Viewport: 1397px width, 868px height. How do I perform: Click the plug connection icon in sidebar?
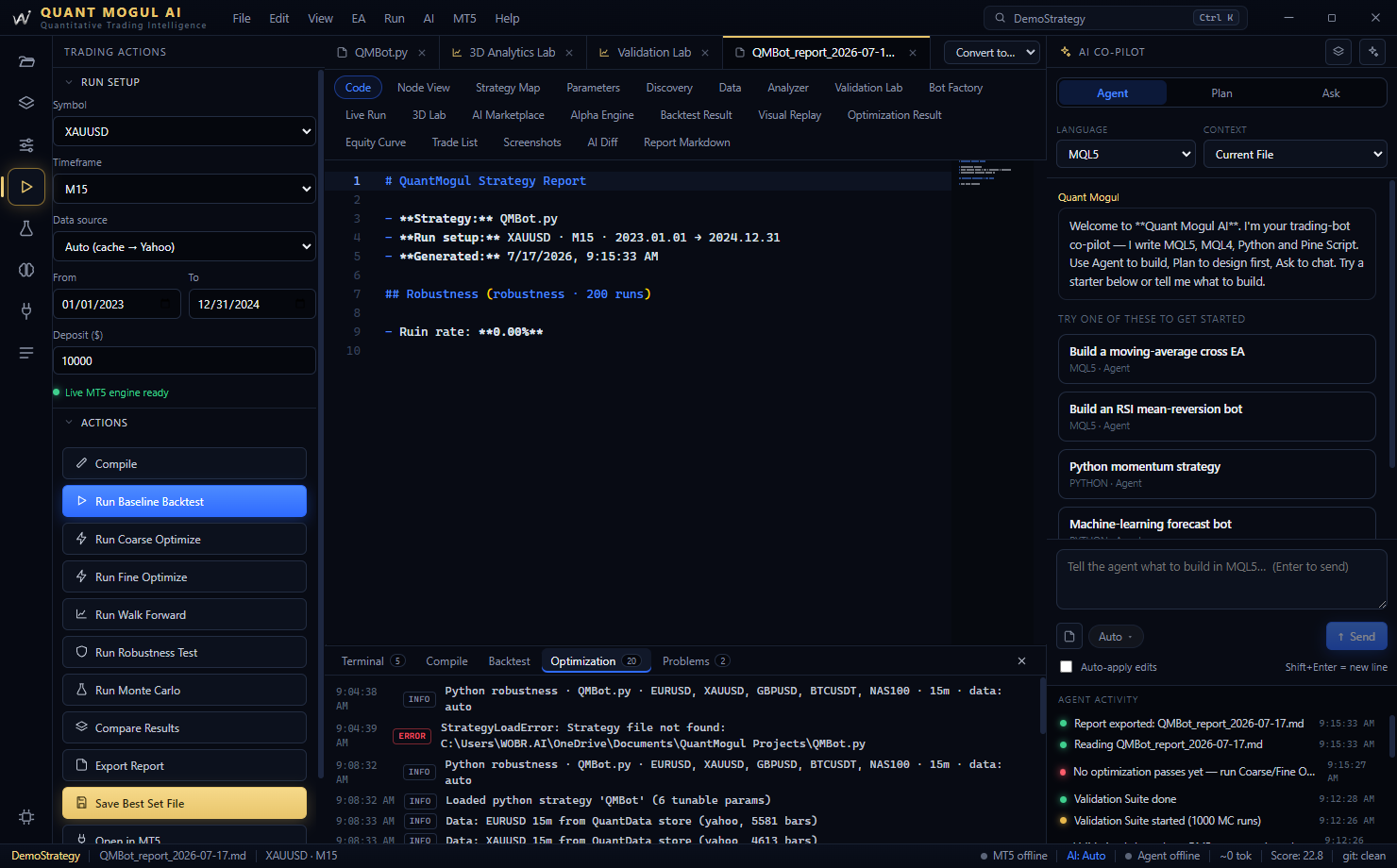tap(26, 311)
